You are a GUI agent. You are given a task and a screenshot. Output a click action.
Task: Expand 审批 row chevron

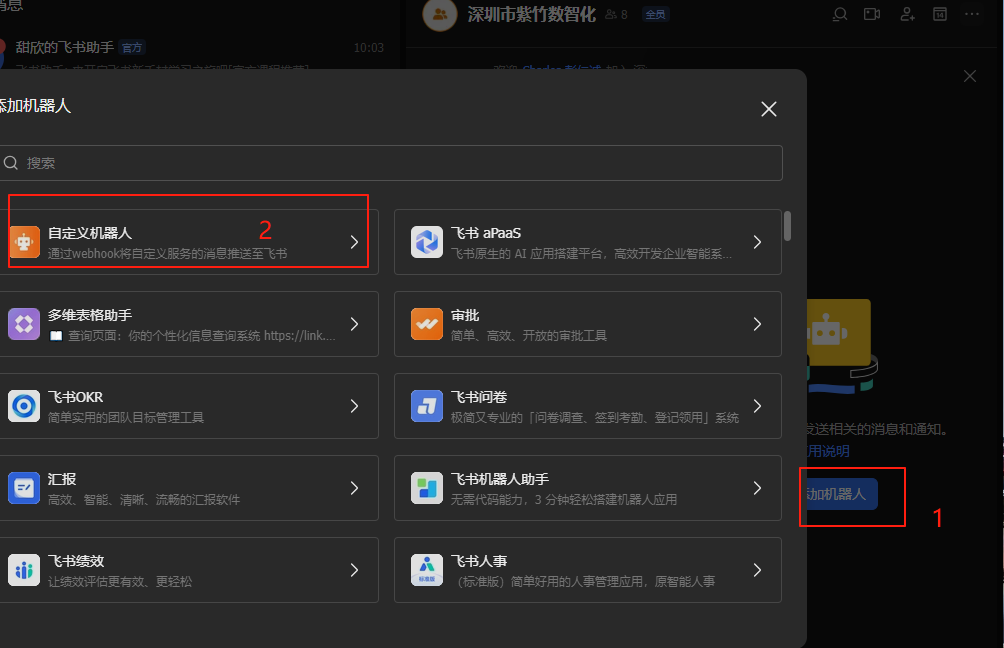point(757,324)
